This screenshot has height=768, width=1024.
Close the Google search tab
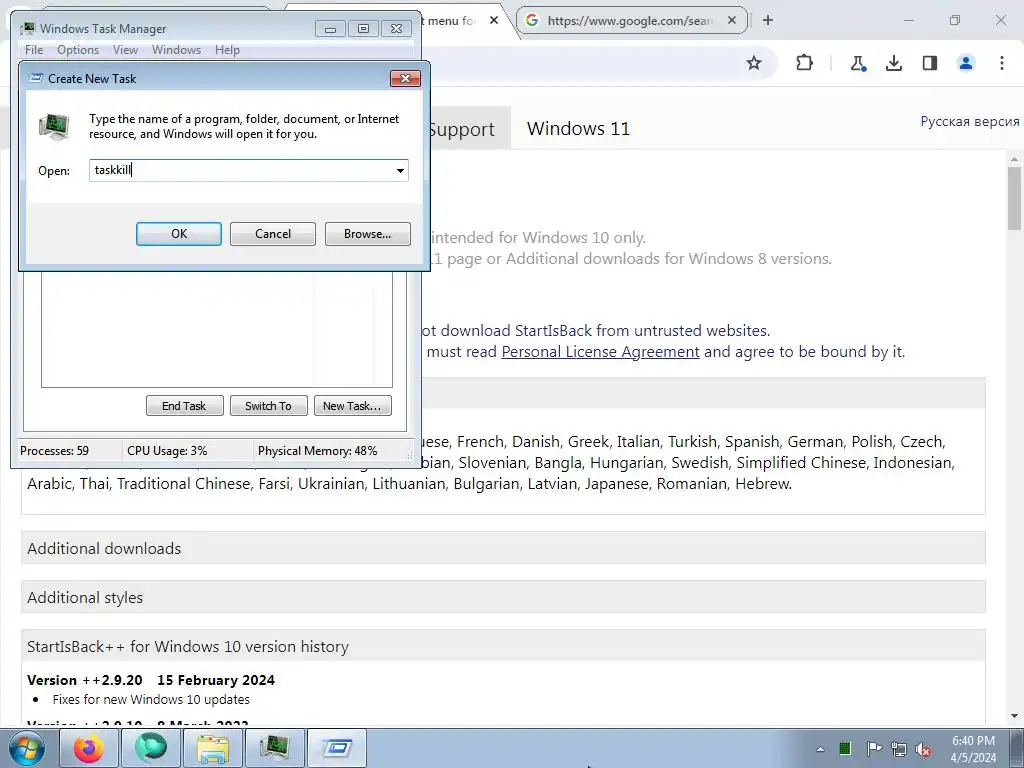pyautogui.click(x=731, y=20)
